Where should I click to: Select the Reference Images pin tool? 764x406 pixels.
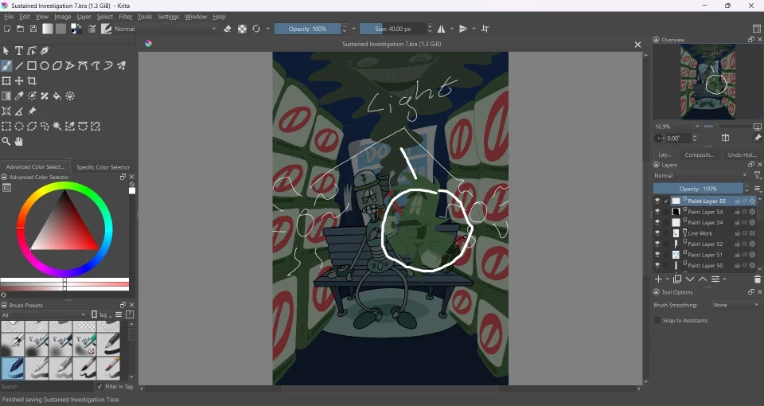click(32, 111)
